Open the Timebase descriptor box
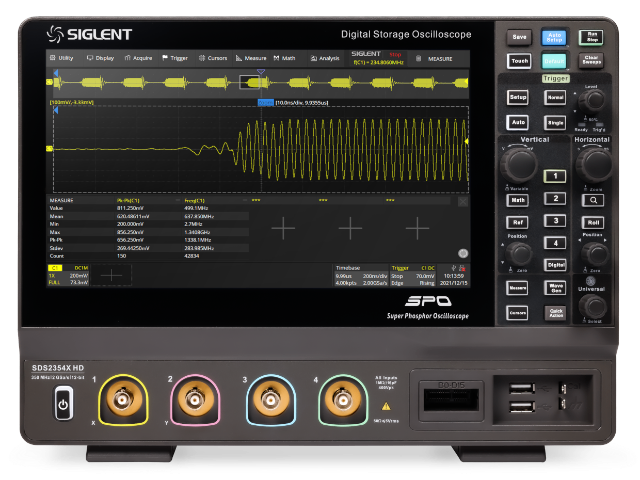640x480 pixels. click(x=361, y=276)
